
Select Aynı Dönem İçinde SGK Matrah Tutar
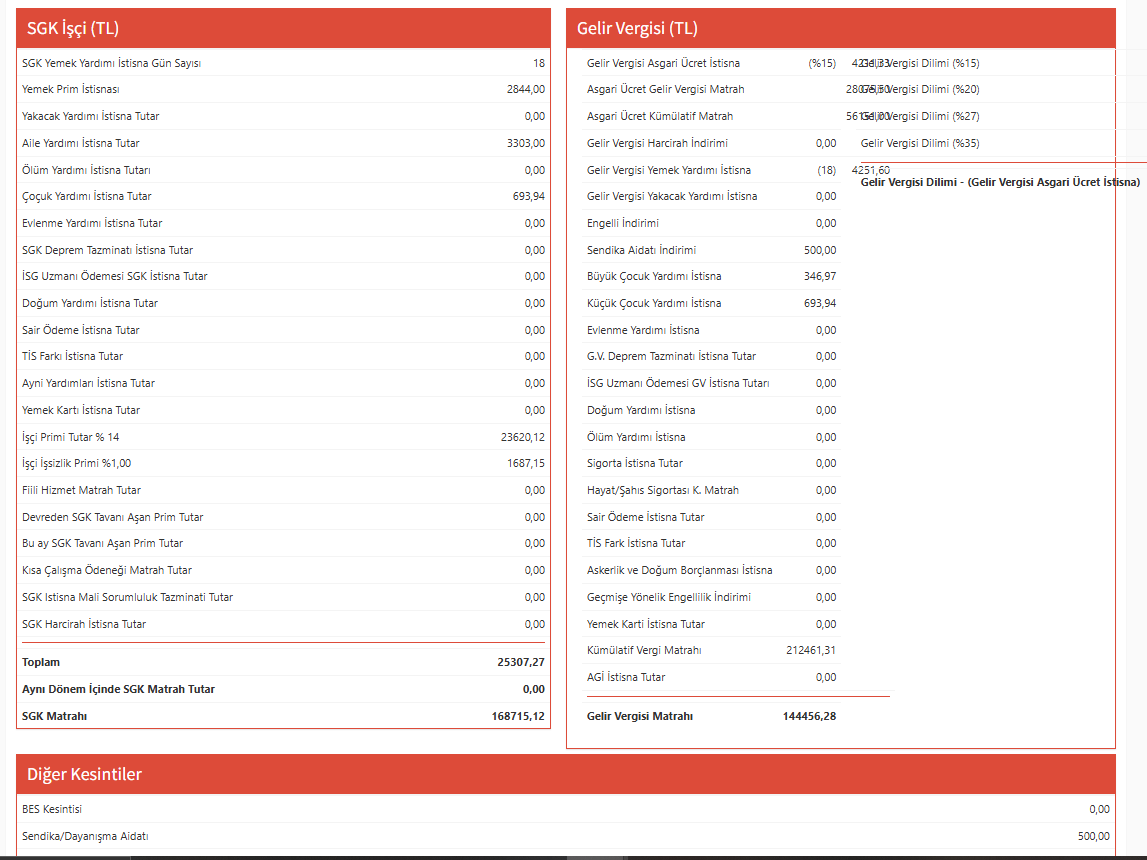coord(118,689)
